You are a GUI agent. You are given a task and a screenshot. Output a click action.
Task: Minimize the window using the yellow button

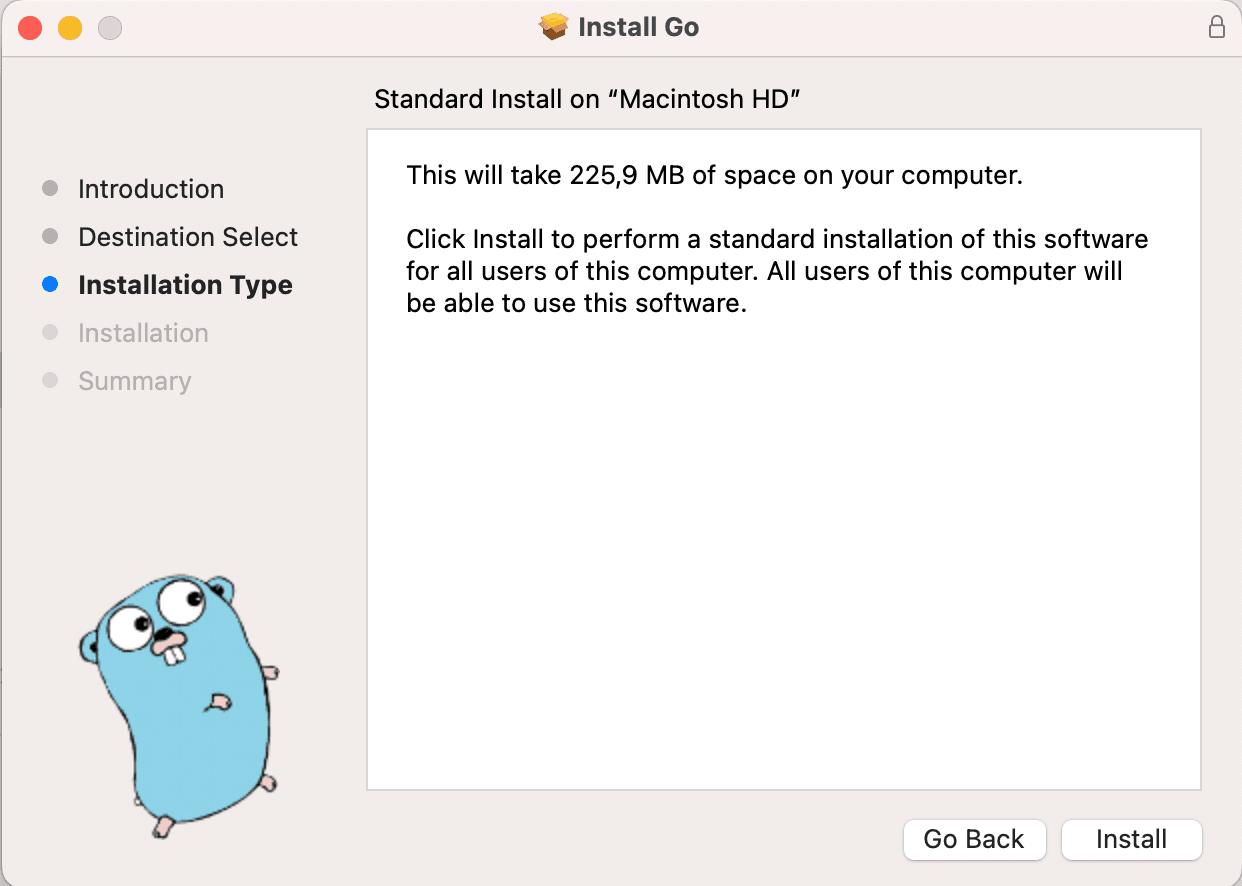click(x=70, y=28)
